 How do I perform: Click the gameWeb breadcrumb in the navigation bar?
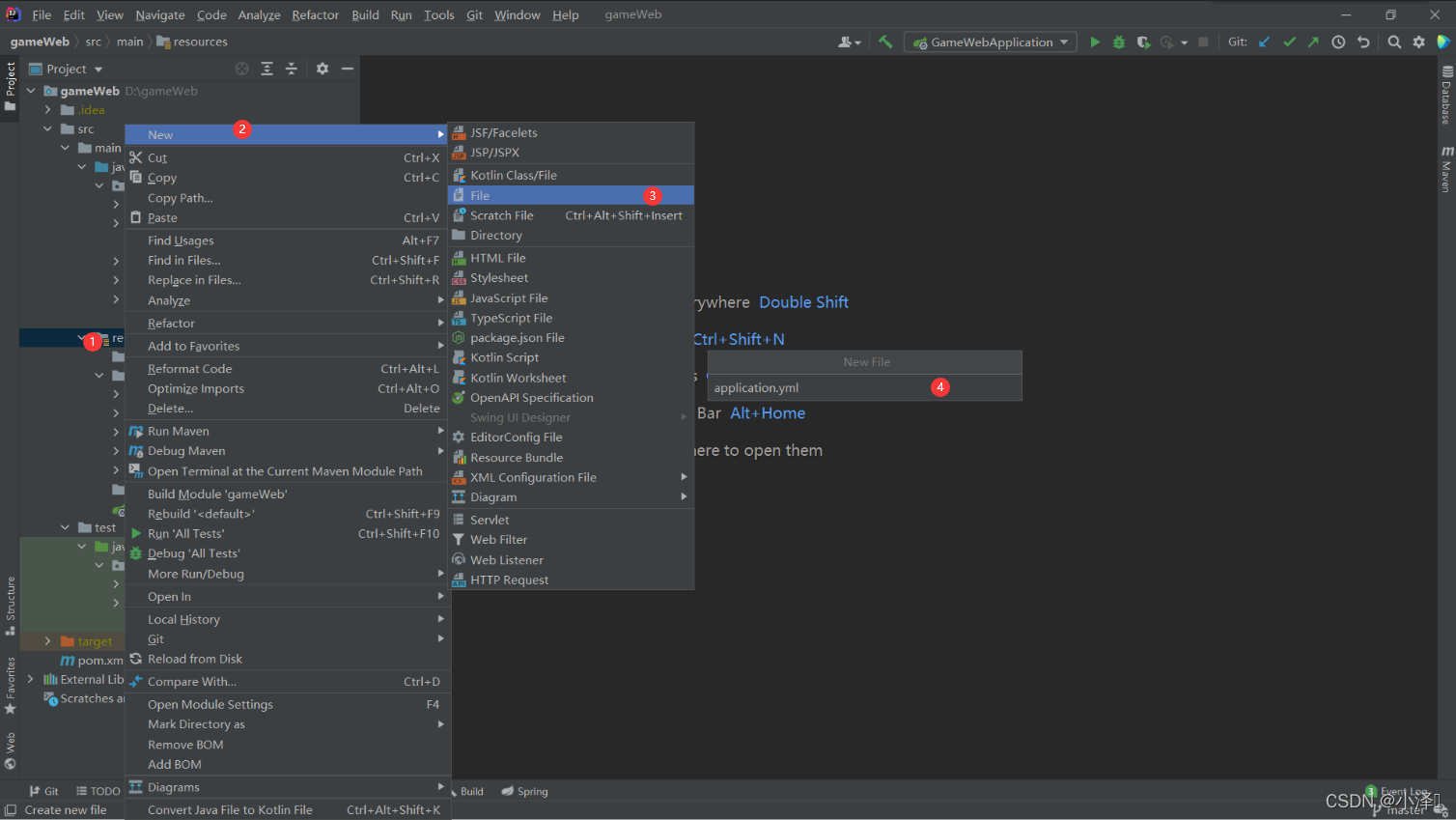coord(40,42)
